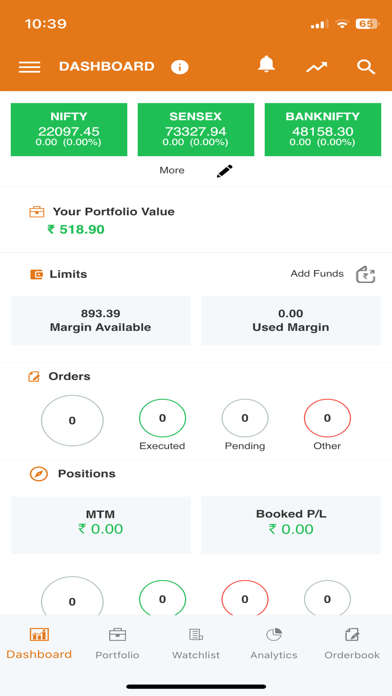The image size is (392, 696).
Task: Open the Margin Available card
Action: (101, 321)
